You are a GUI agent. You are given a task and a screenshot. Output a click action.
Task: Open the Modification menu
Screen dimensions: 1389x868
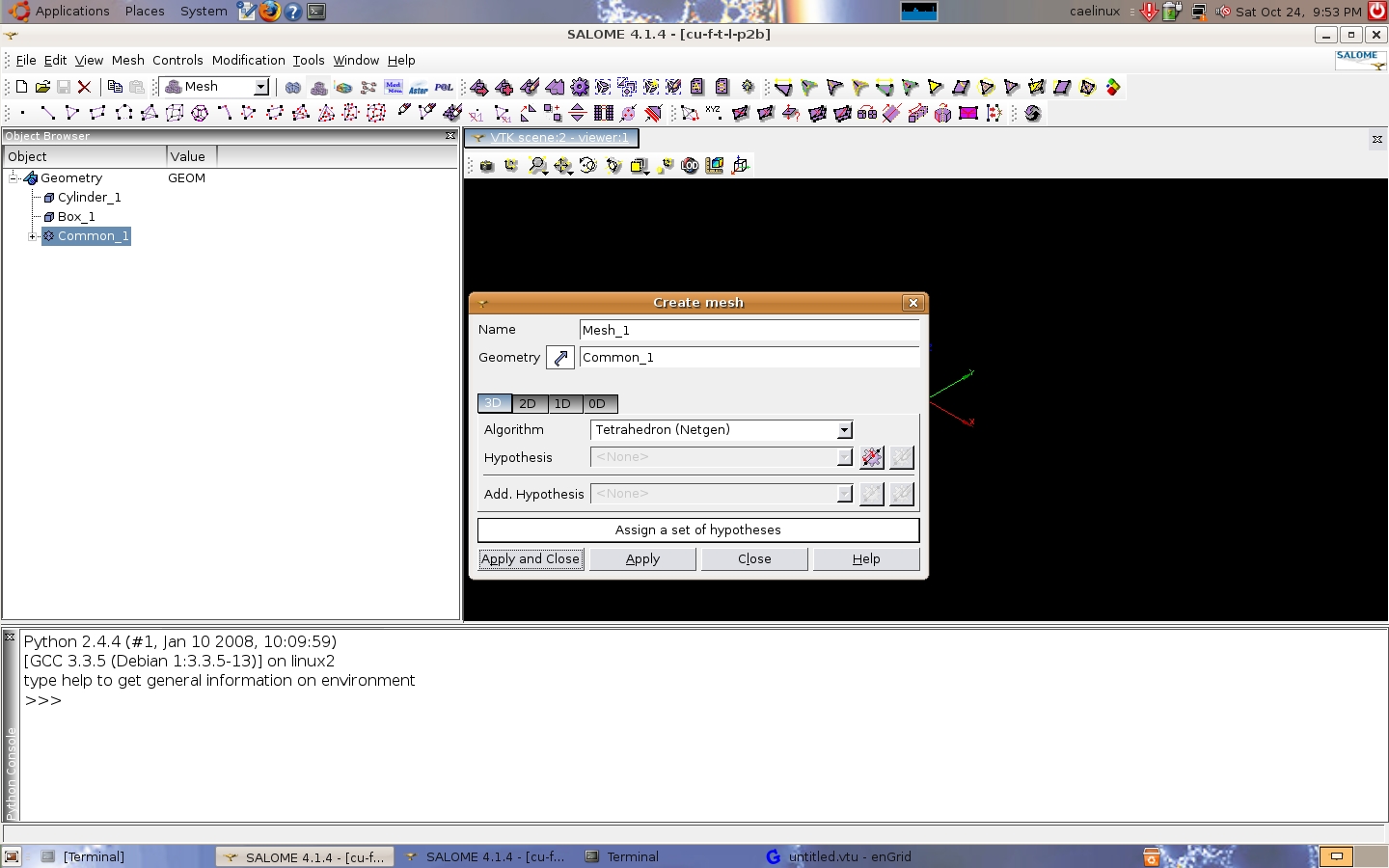[249, 60]
